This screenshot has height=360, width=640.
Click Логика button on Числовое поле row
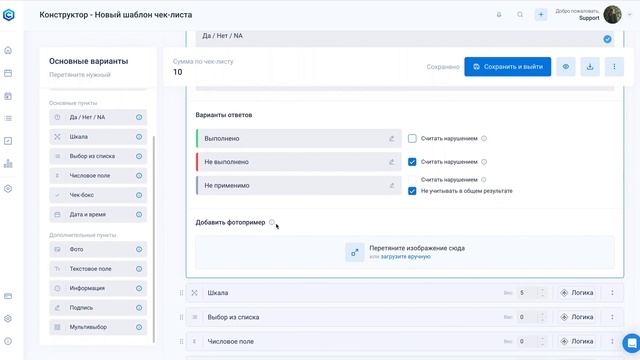click(x=577, y=341)
